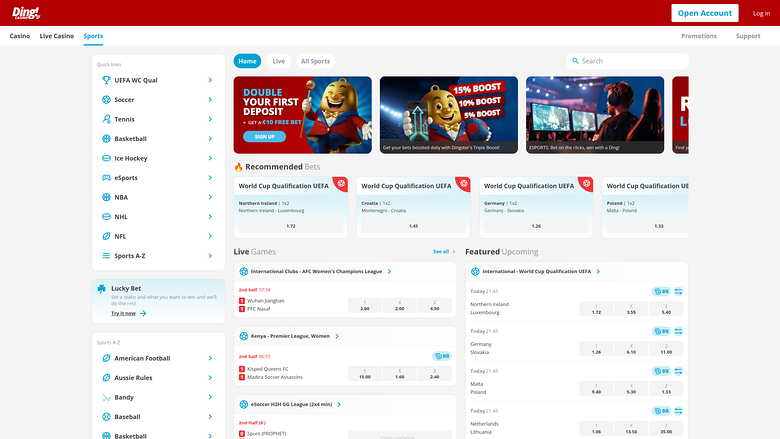780x439 pixels.
Task: Click the Aussie Rules icon
Action: click(106, 377)
